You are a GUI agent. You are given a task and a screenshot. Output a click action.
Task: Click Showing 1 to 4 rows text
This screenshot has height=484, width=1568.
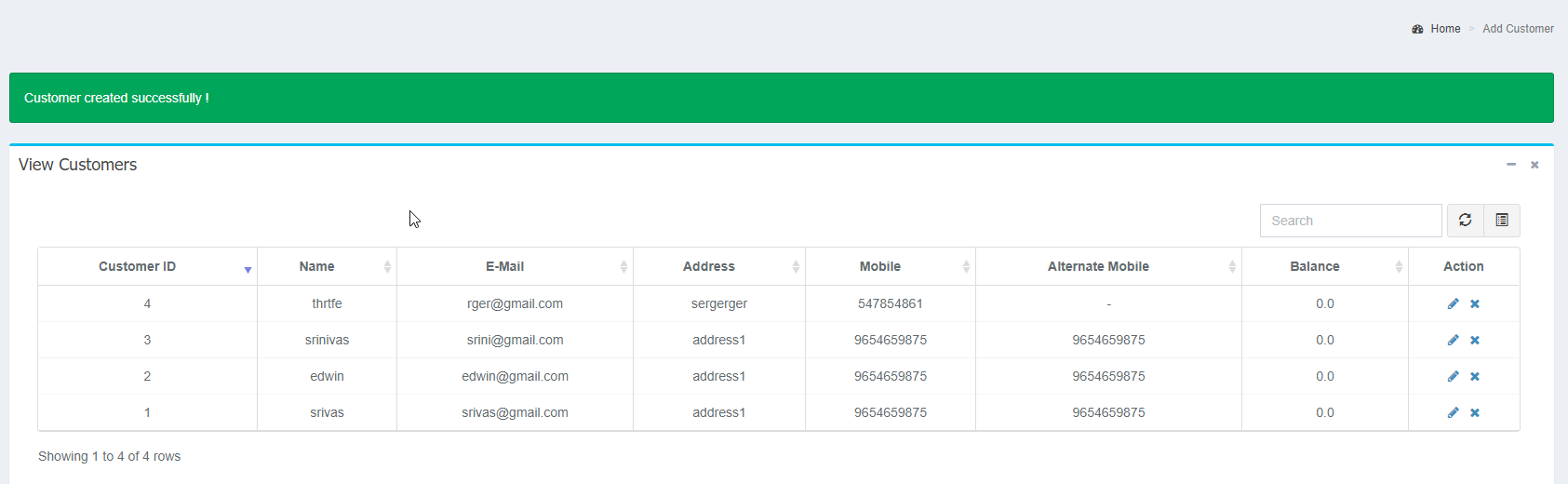(109, 456)
